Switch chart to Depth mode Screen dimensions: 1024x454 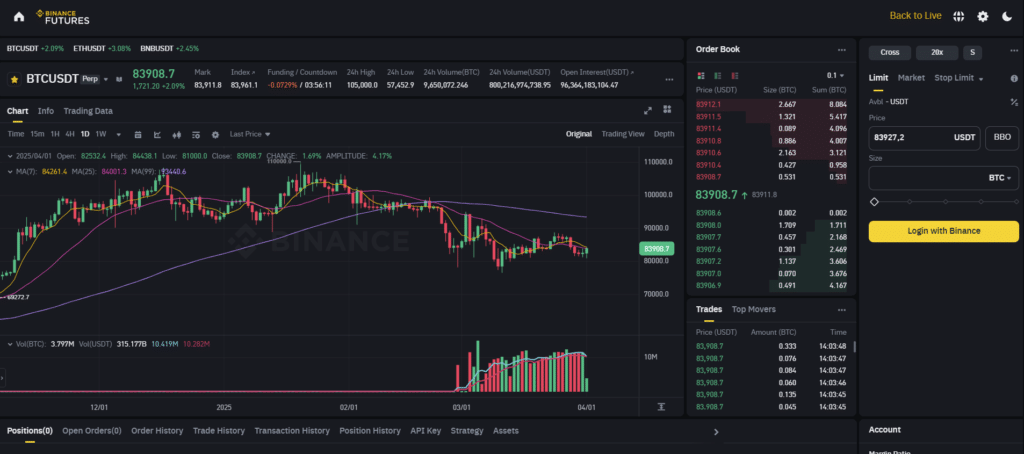pyautogui.click(x=664, y=134)
